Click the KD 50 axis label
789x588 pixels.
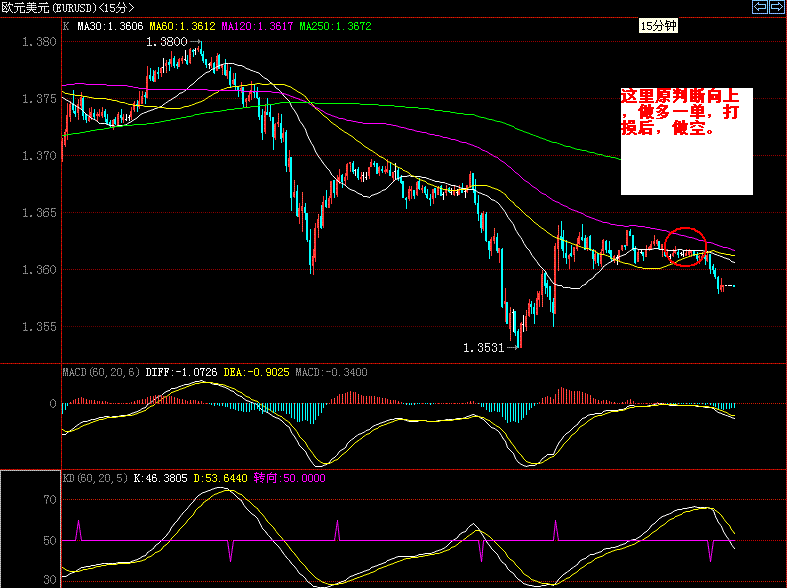coord(50,541)
